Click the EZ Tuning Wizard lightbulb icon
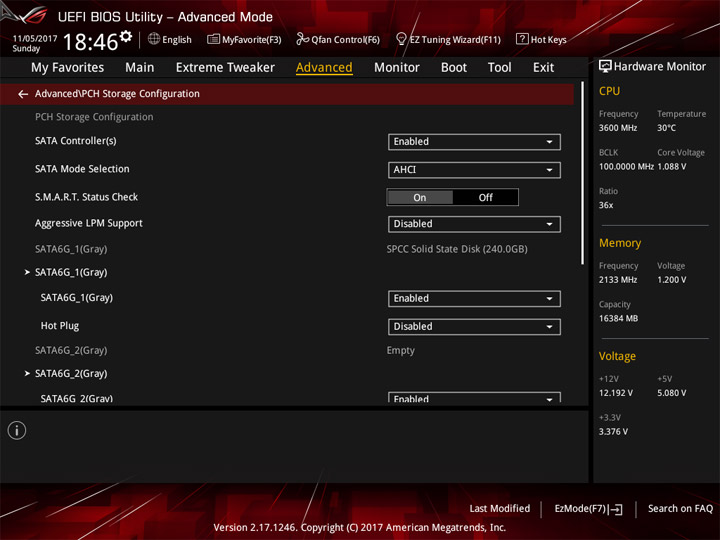The height and width of the screenshot is (540, 720). coord(401,39)
